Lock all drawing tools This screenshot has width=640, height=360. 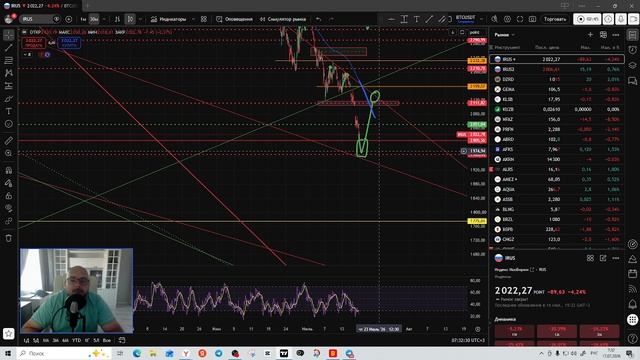tap(9, 196)
